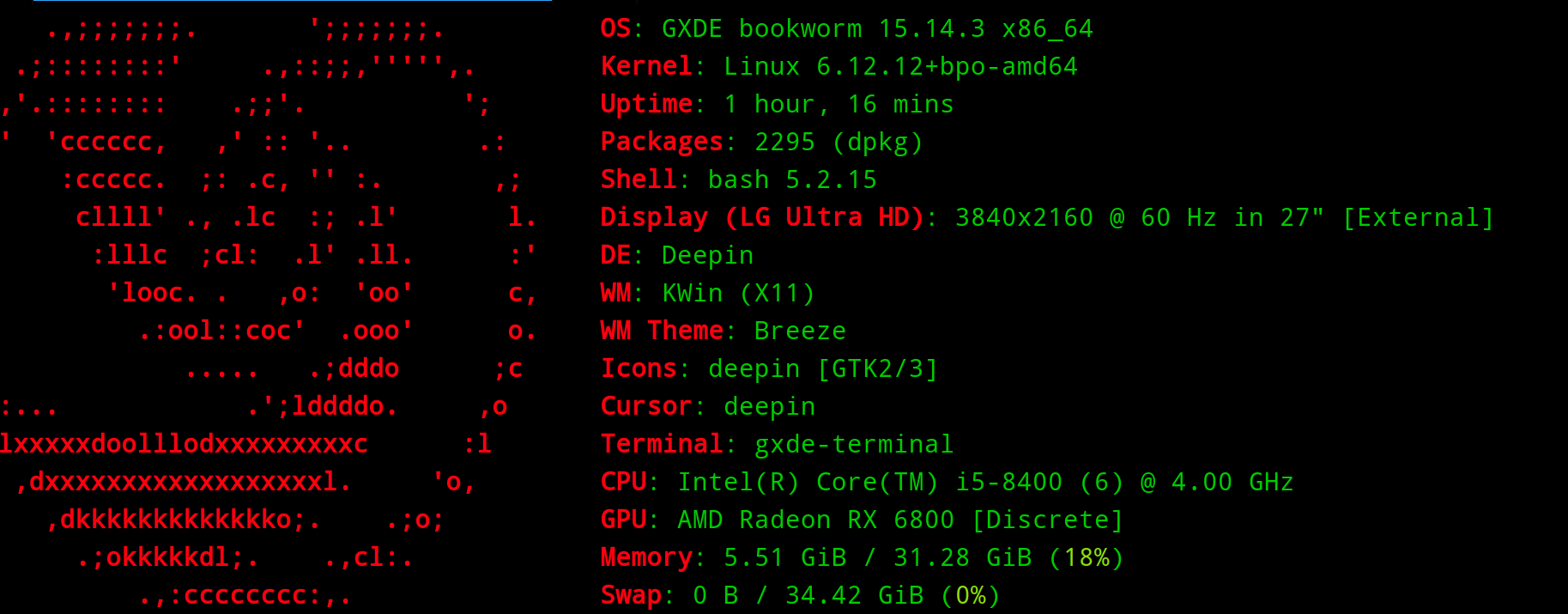Click the Cursor label
The height and width of the screenshot is (614, 1568).
coord(646,406)
